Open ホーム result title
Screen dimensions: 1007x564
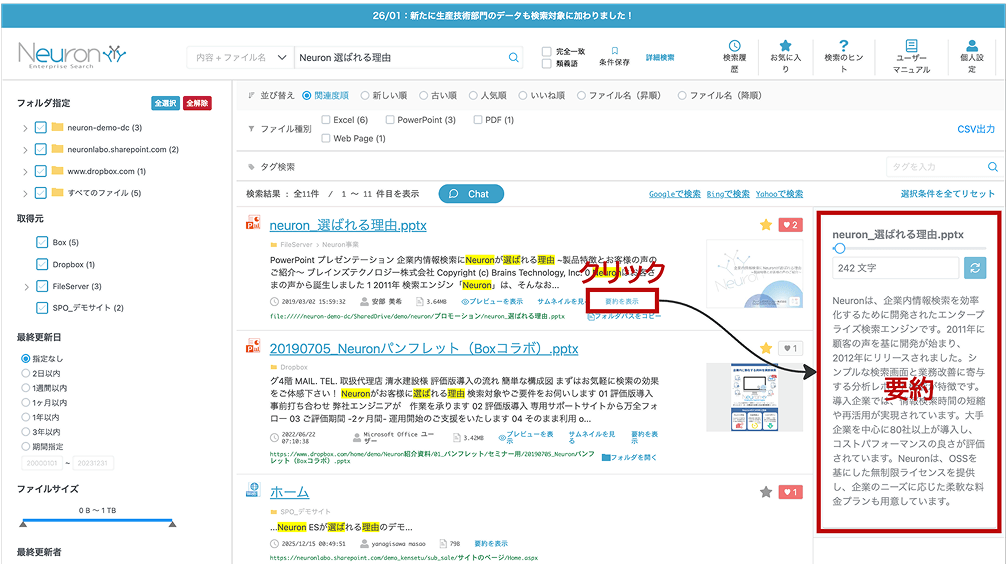pyautogui.click(x=289, y=492)
